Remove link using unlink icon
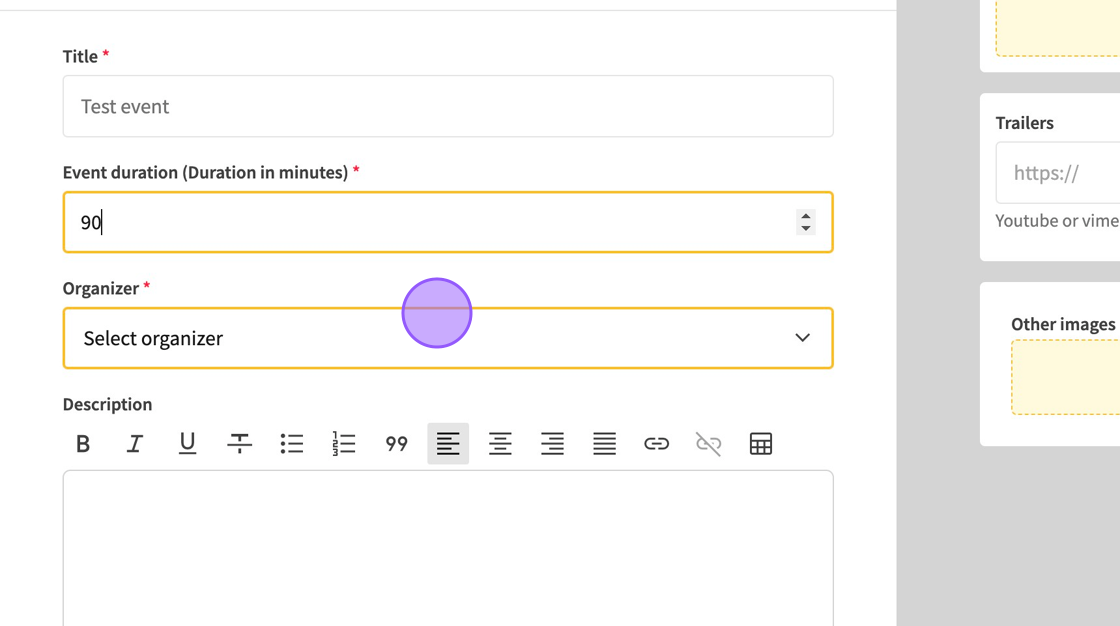 coord(708,444)
